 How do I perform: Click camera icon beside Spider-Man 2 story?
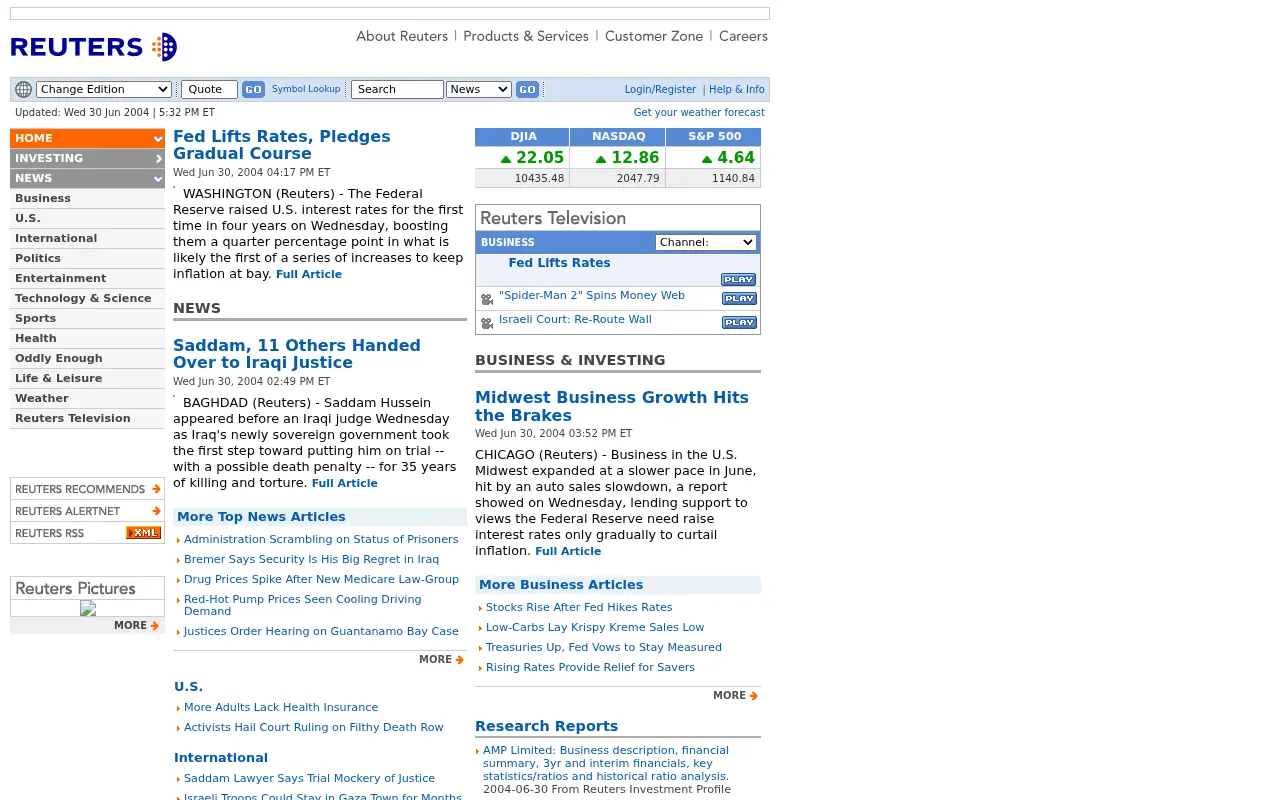click(x=487, y=299)
